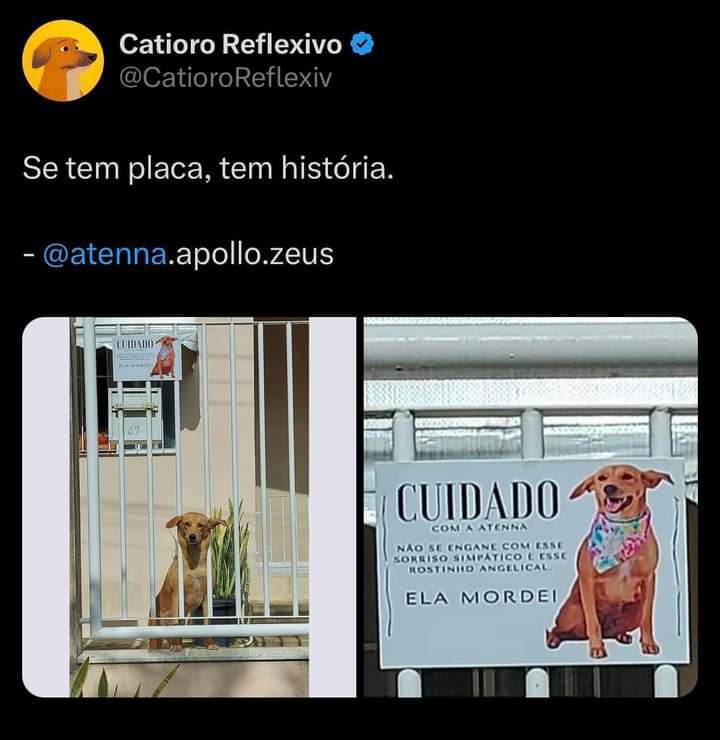The image size is (720, 740).
Task: Click the white gate rail above the sign
Action: coord(531,348)
